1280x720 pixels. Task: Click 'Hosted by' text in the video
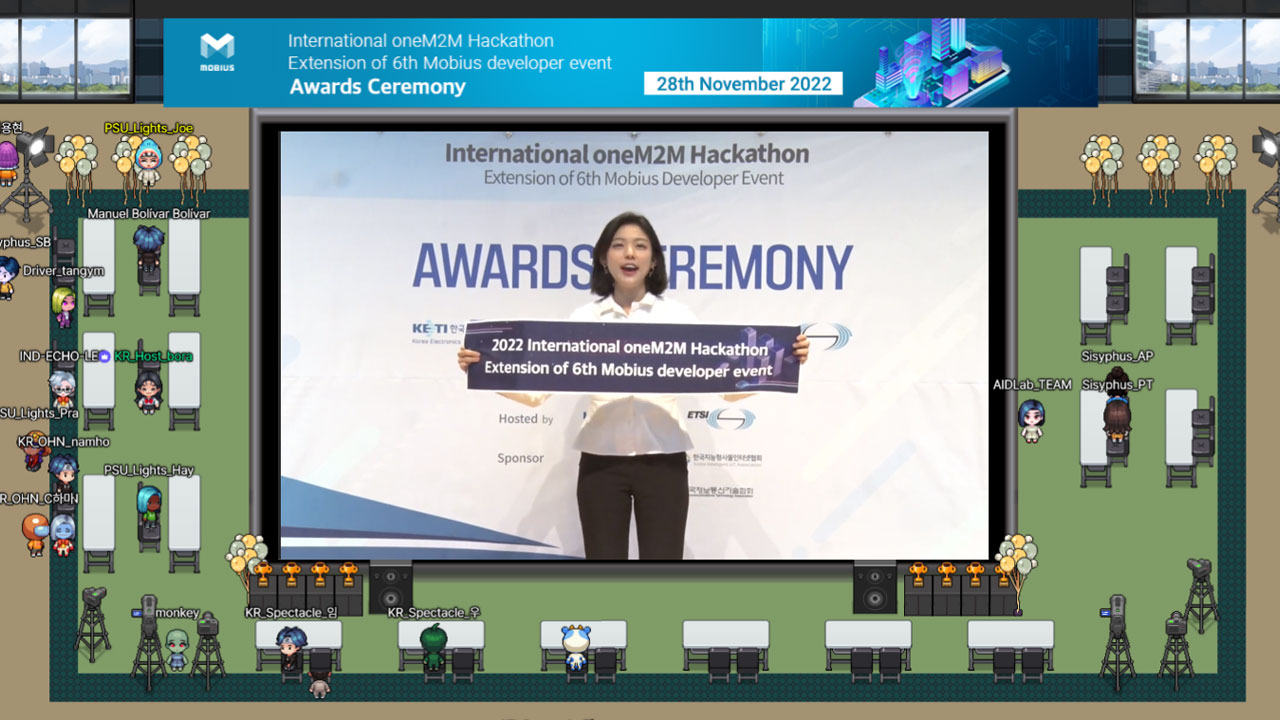526,419
